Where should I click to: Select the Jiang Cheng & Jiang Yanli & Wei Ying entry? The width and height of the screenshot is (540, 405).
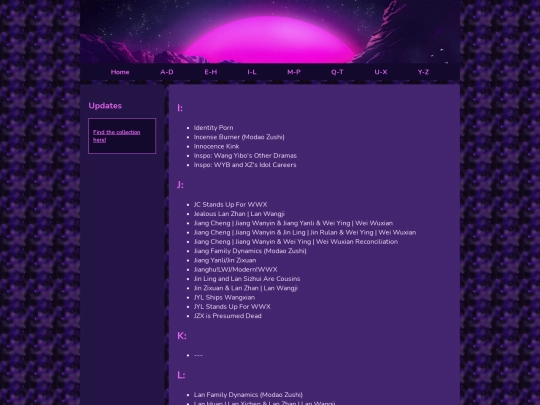[x=293, y=223]
